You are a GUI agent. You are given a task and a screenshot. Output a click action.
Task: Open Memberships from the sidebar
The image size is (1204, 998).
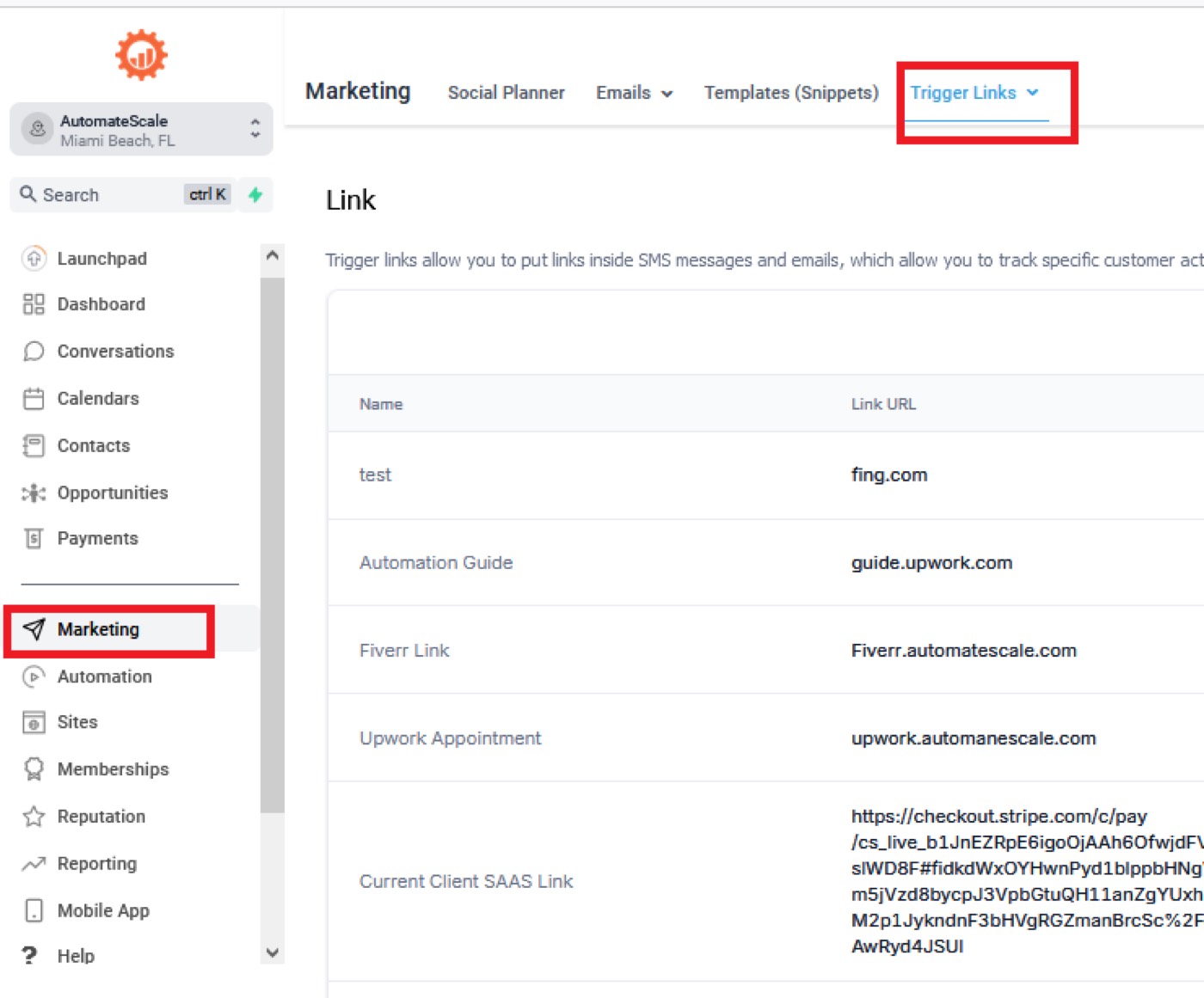[x=114, y=768]
